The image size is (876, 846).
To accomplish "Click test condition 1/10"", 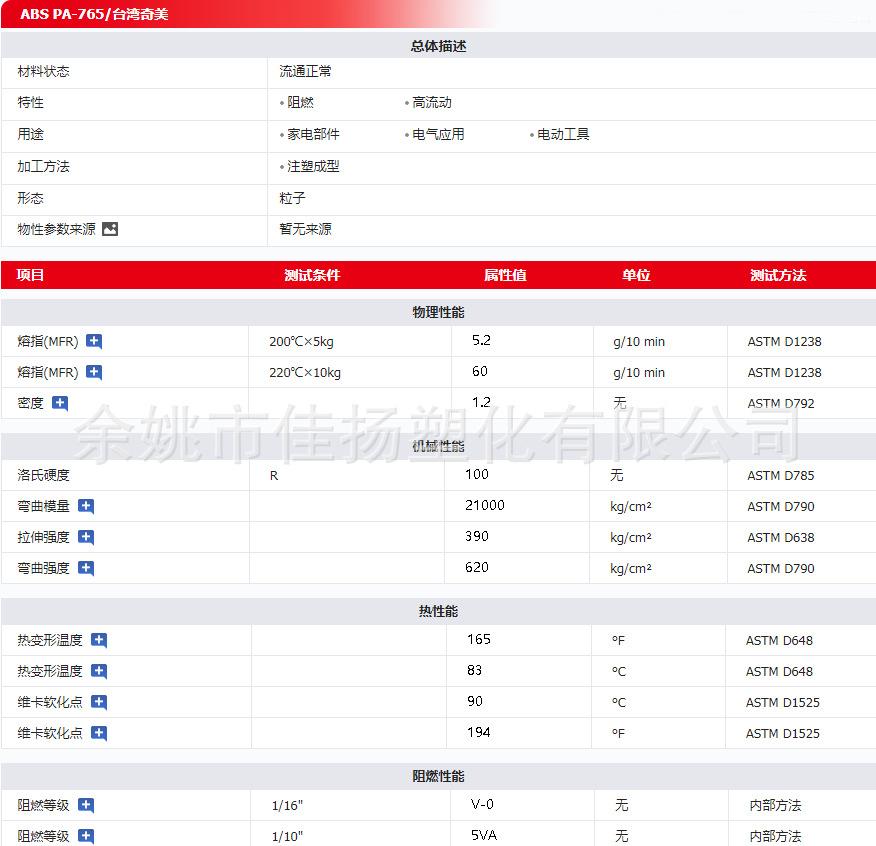I will 287,837.
